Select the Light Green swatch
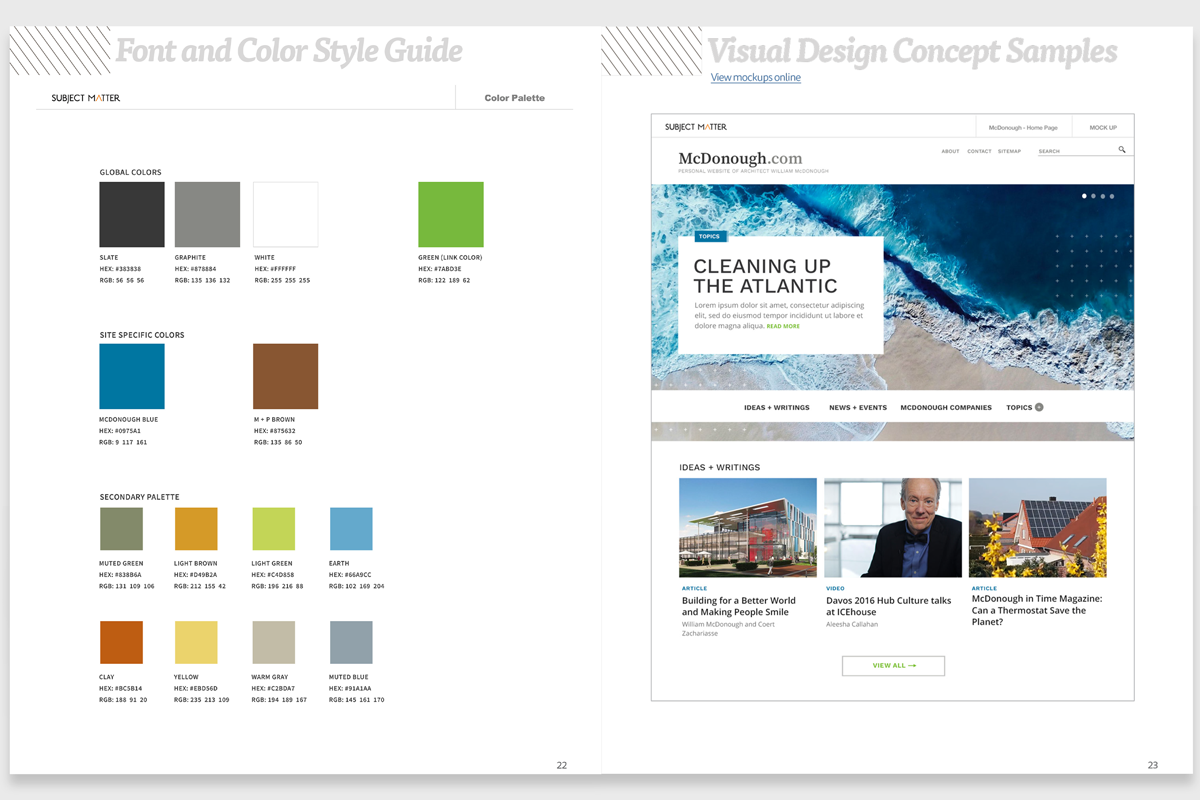 (273, 529)
